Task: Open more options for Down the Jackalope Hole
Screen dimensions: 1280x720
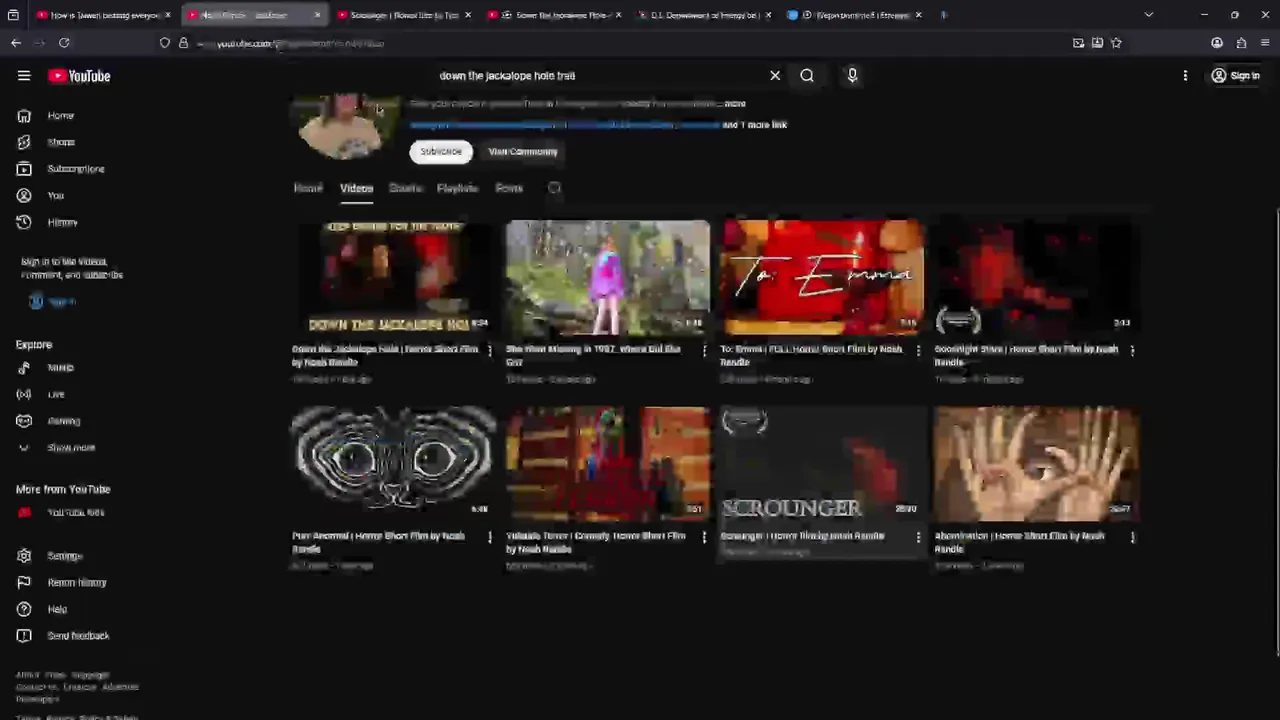Action: 489,351
